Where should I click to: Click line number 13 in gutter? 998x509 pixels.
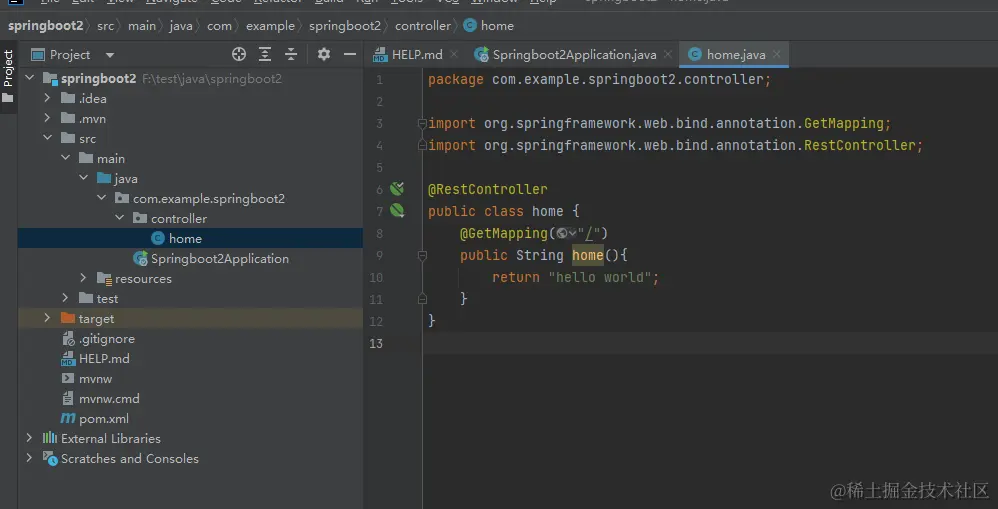[x=376, y=343]
